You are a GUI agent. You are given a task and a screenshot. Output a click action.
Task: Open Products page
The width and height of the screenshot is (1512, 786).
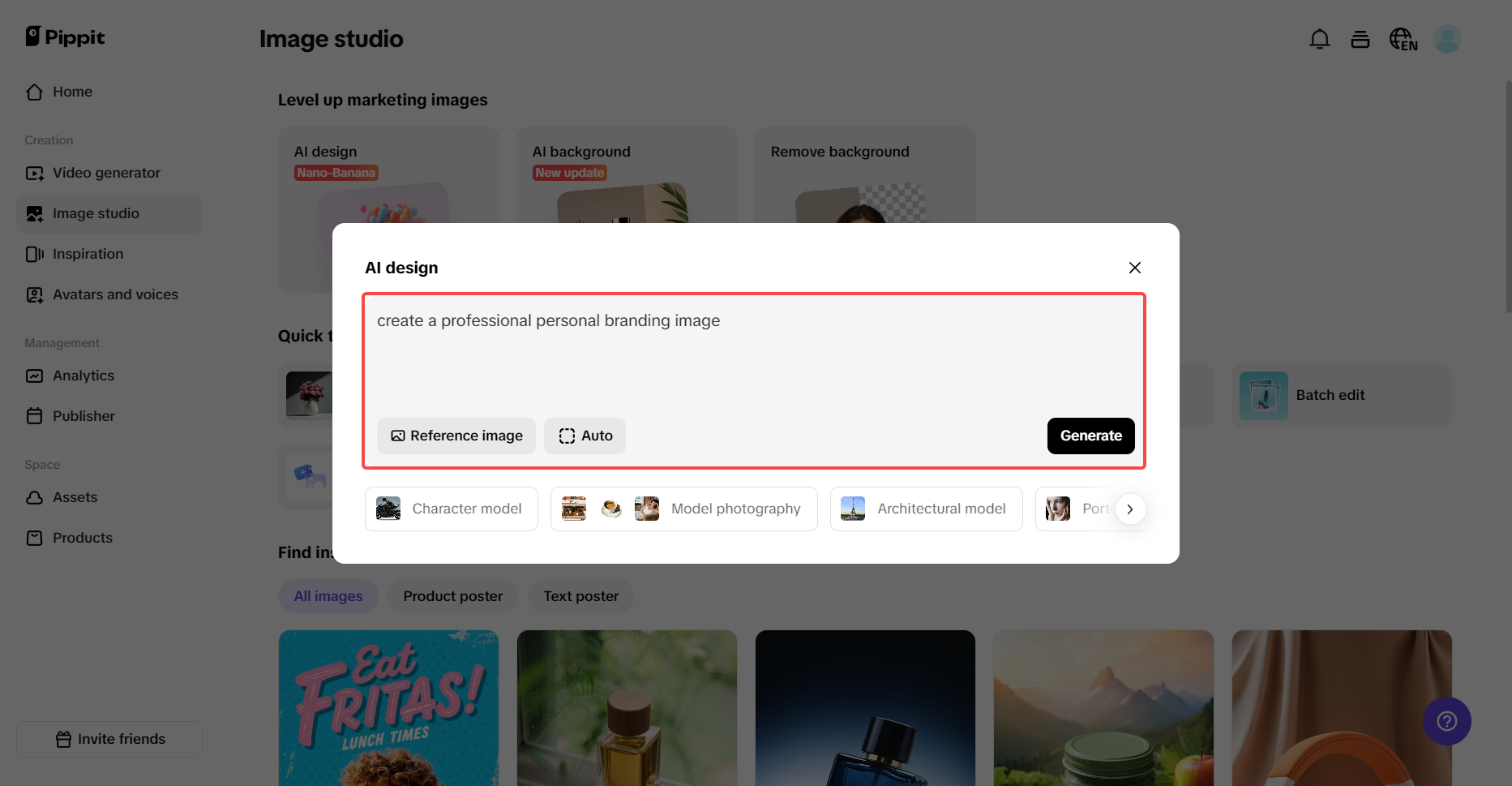[109, 538]
